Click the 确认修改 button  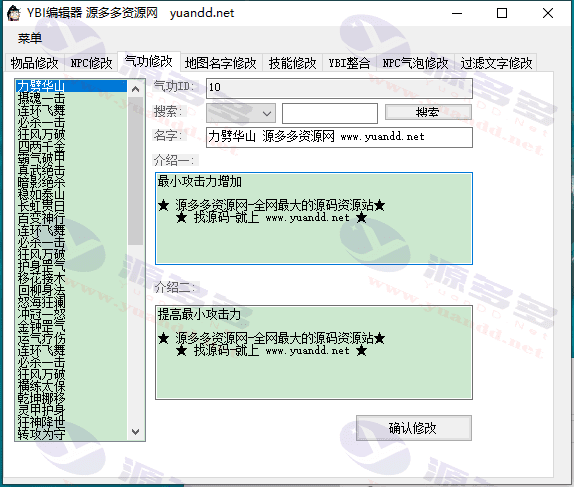pyautogui.click(x=414, y=428)
